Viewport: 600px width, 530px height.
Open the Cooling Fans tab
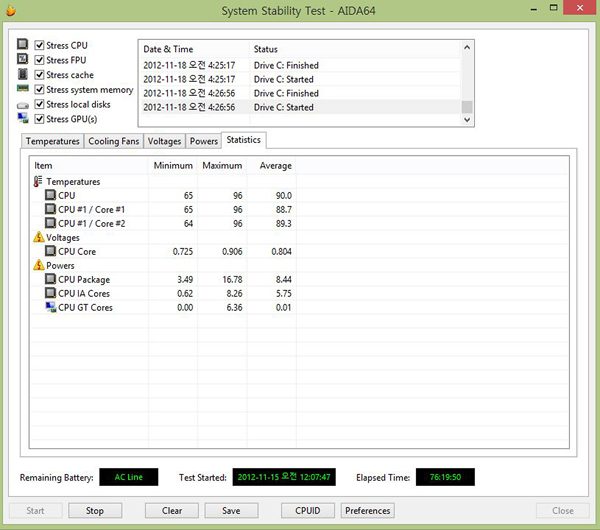(x=114, y=141)
